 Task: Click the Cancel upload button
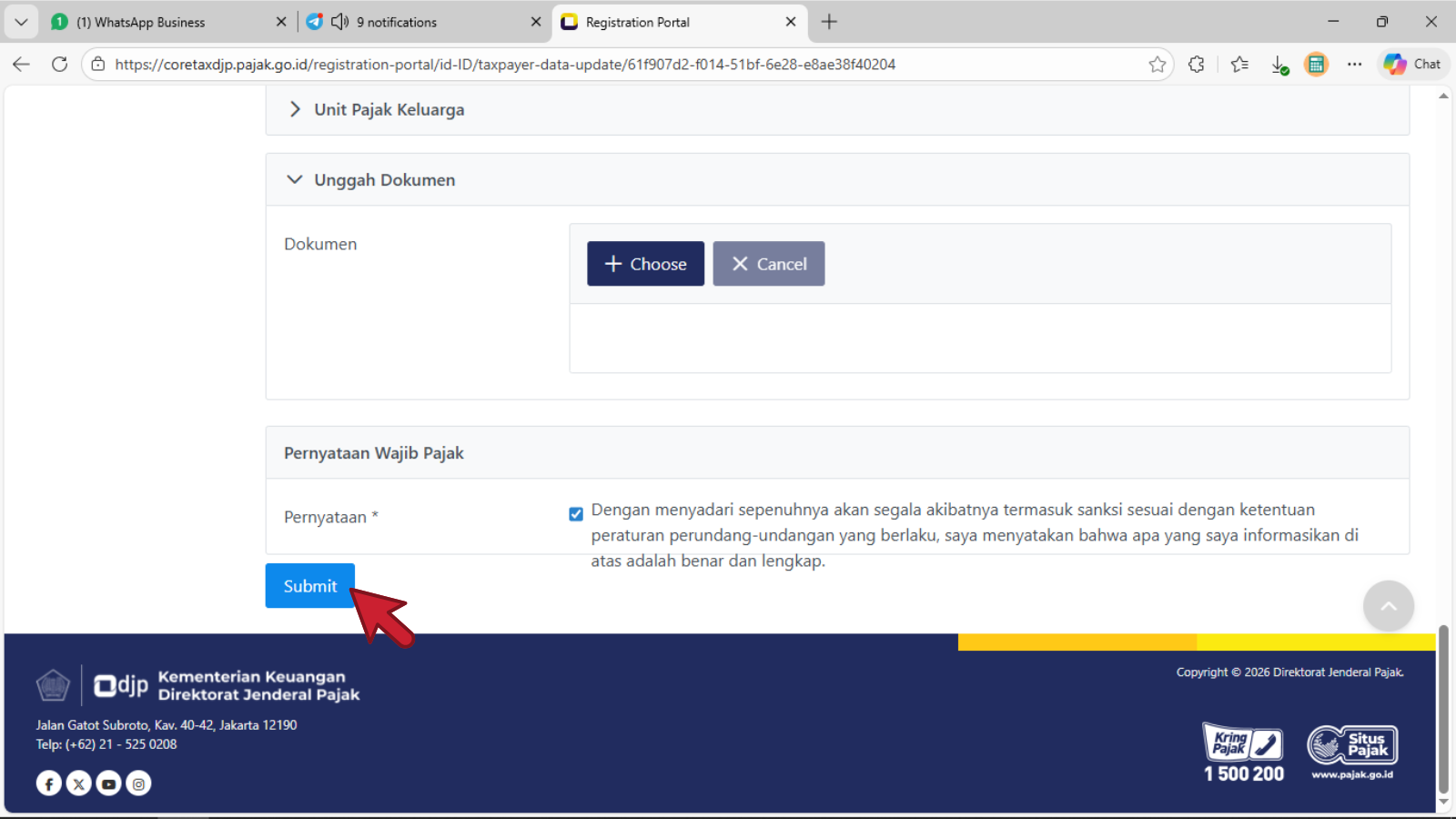click(768, 264)
